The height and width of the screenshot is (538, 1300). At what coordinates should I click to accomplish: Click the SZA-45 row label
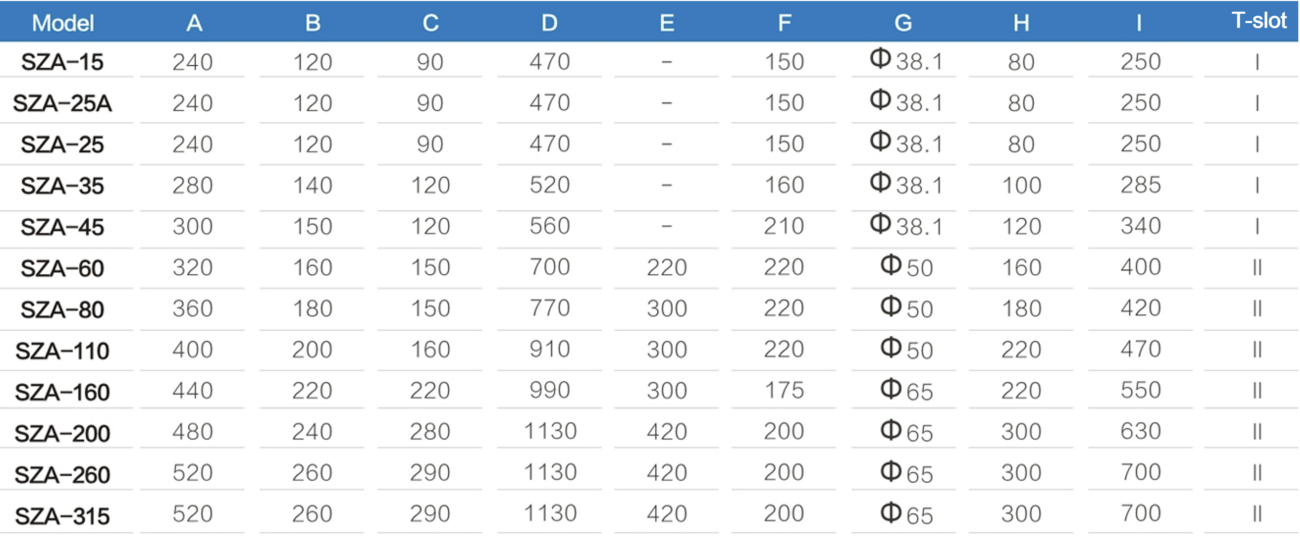point(62,227)
